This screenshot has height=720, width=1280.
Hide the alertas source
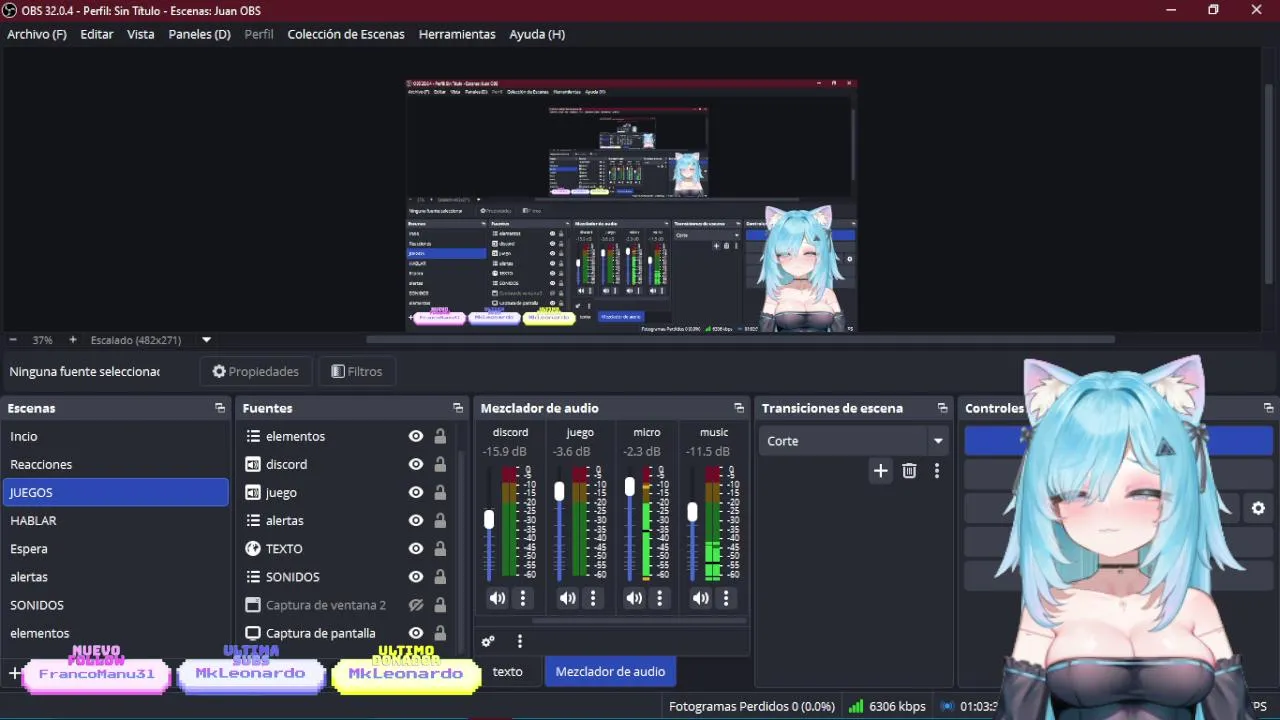click(416, 520)
